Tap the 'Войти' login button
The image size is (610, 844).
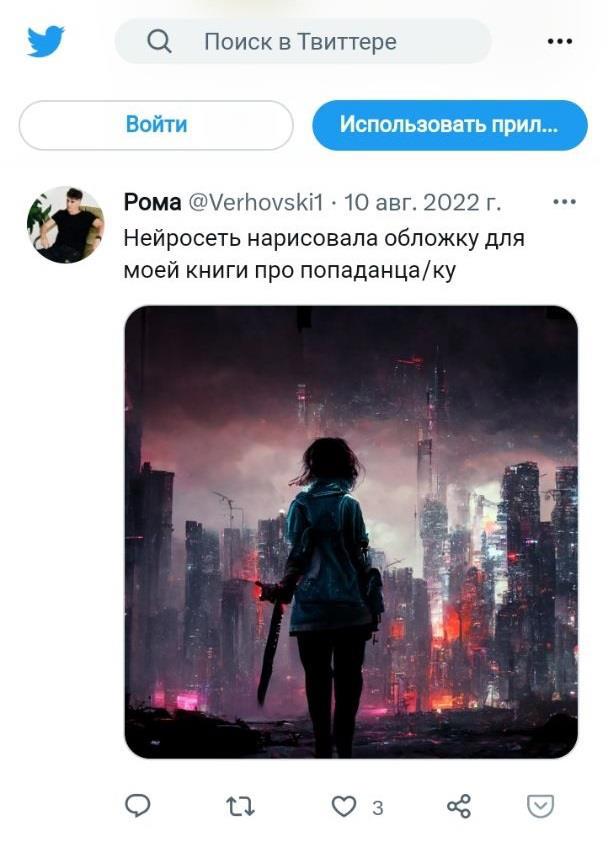click(x=156, y=125)
